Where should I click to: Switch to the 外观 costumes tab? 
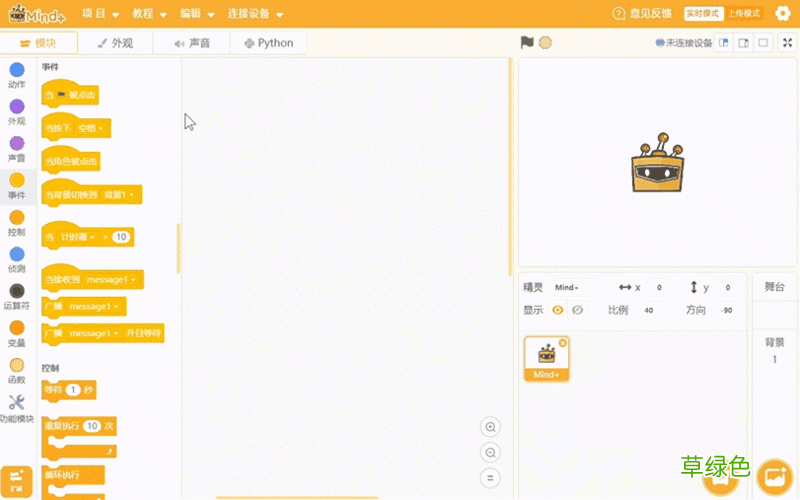click(x=115, y=43)
